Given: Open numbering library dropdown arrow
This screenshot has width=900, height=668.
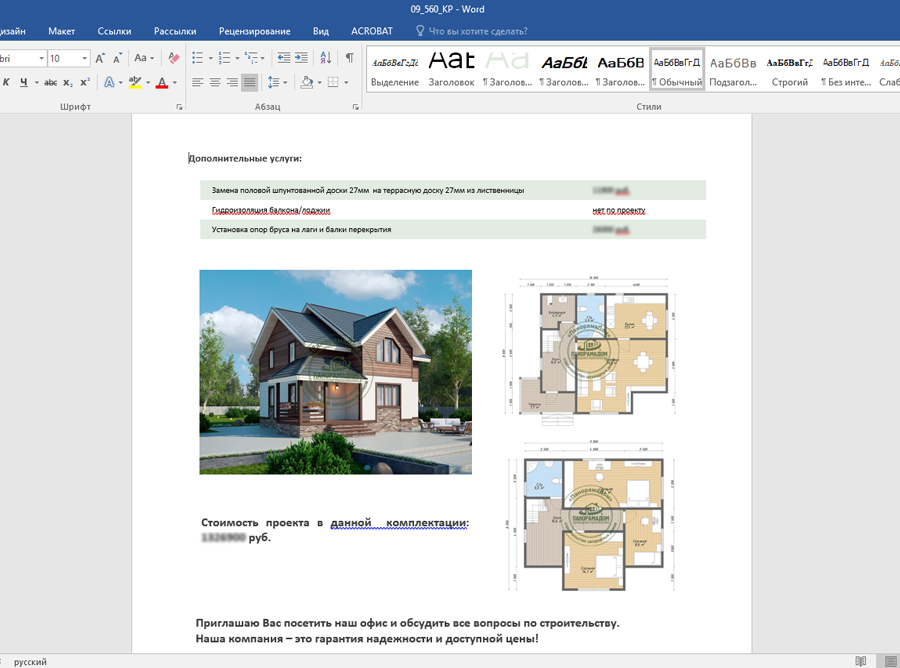Looking at the screenshot, I should click(x=237, y=58).
